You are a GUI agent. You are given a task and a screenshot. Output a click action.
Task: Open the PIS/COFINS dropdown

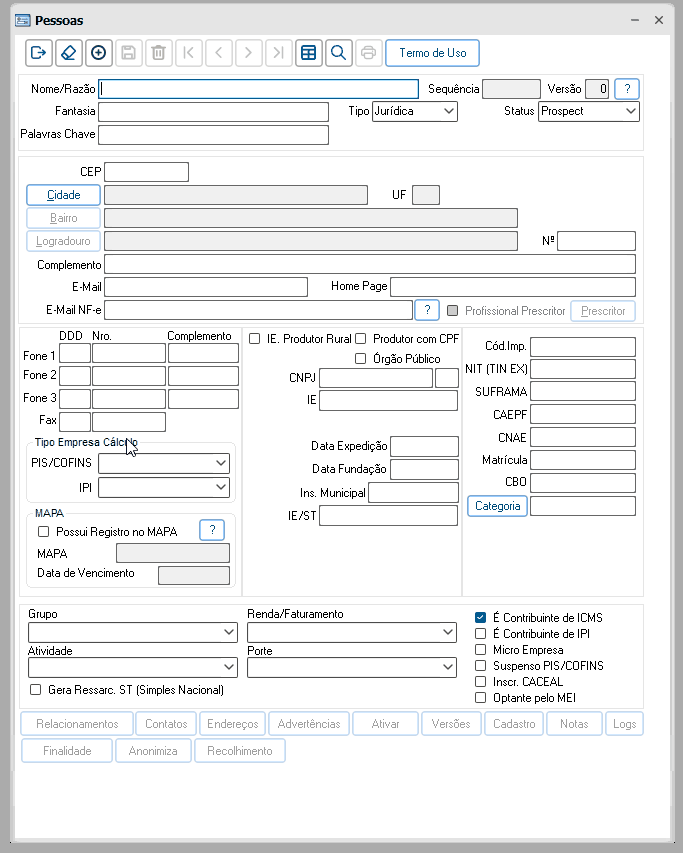tap(164, 463)
